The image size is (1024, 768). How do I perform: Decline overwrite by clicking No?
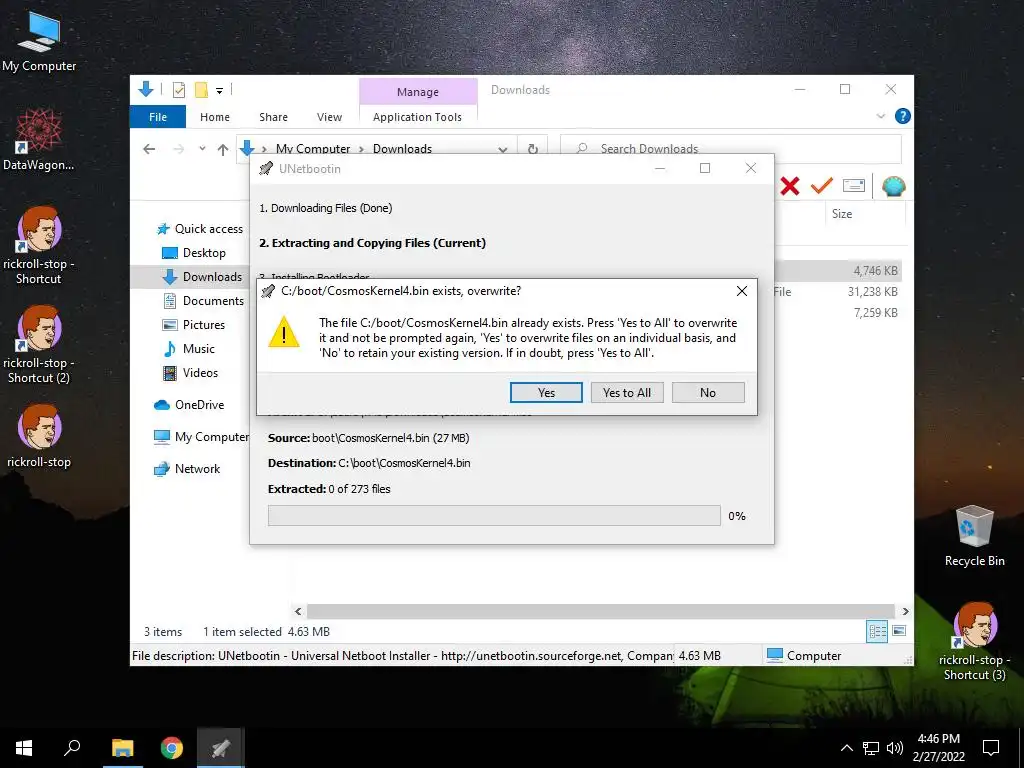(708, 392)
